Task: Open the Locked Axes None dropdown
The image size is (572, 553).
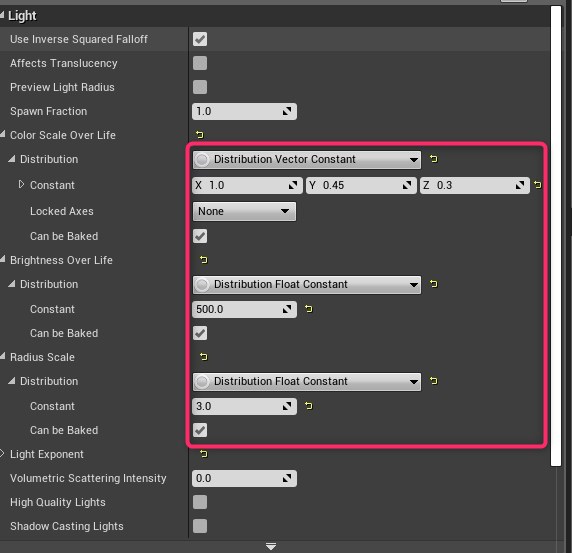Action: tap(244, 211)
